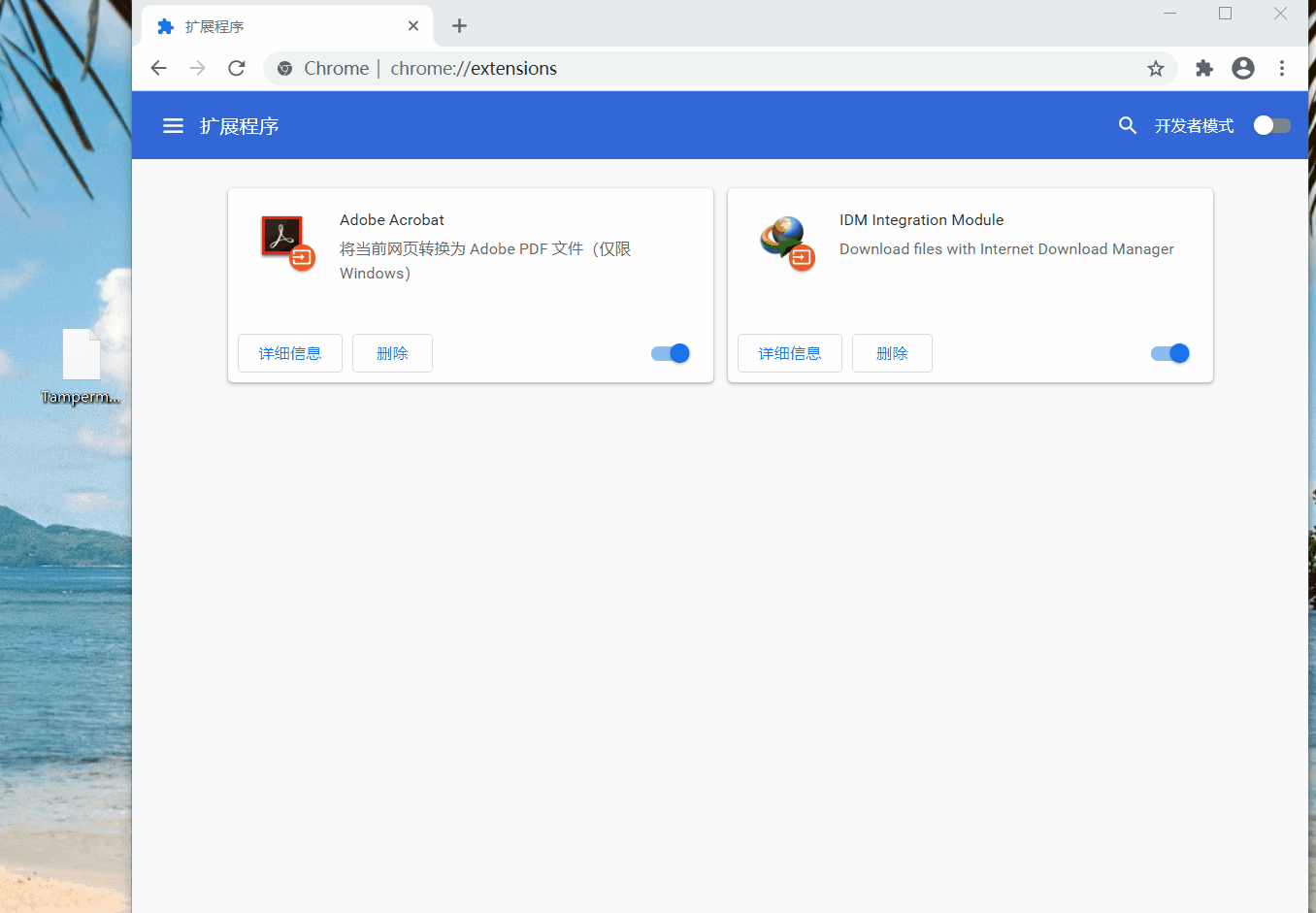Image resolution: width=1316 pixels, height=913 pixels.
Task: Click the Adobe Acrobat extension icon
Action: click(286, 242)
